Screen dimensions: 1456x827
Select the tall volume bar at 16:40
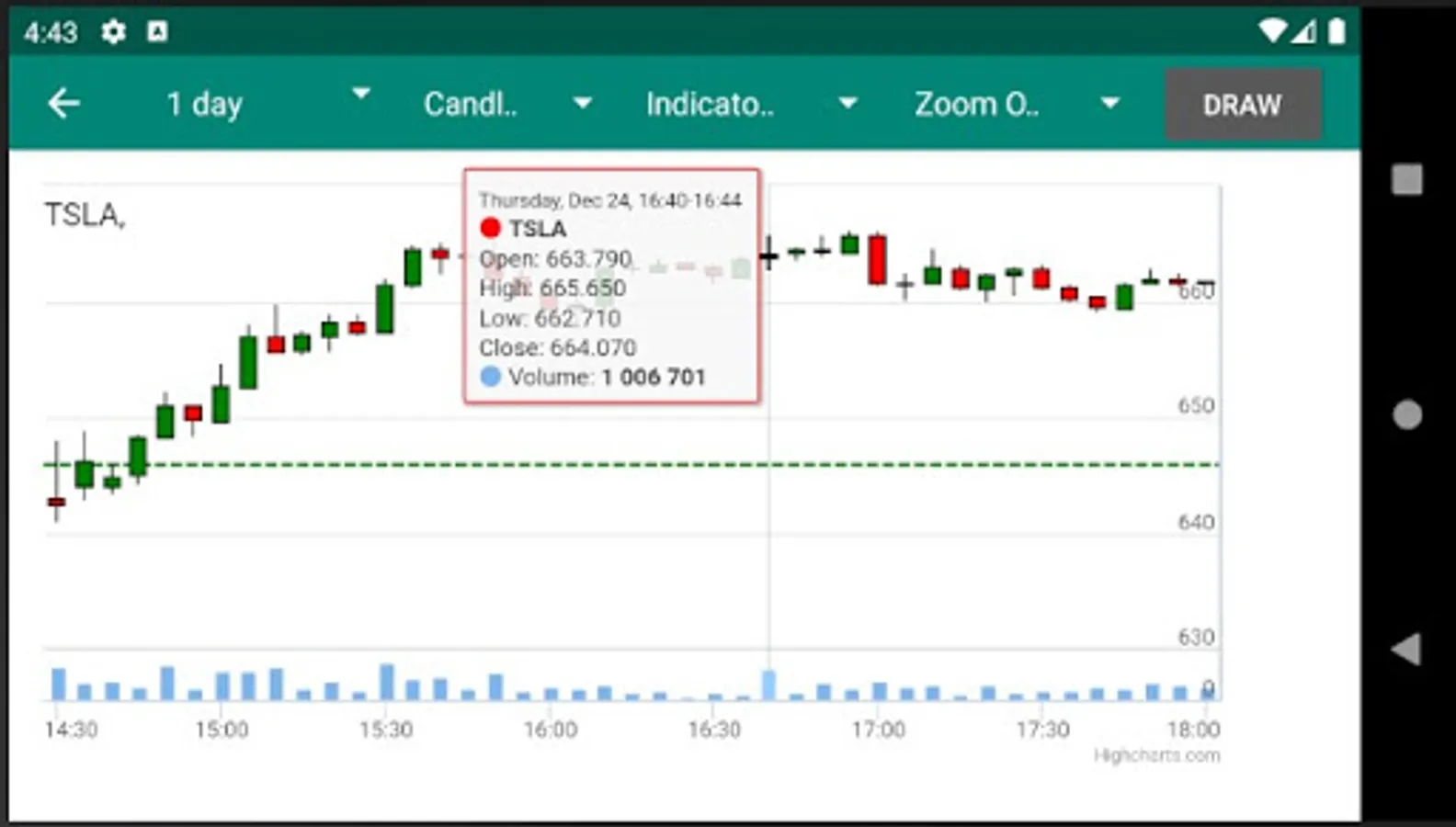(x=768, y=685)
